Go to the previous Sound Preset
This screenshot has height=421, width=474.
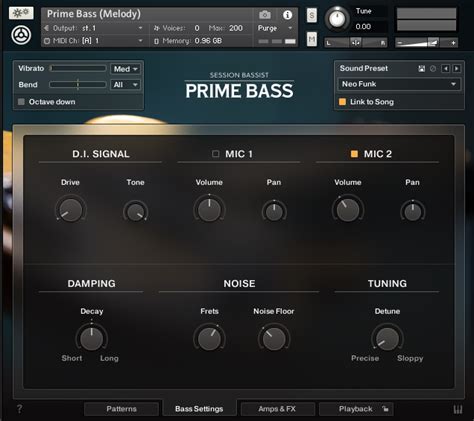click(x=445, y=69)
